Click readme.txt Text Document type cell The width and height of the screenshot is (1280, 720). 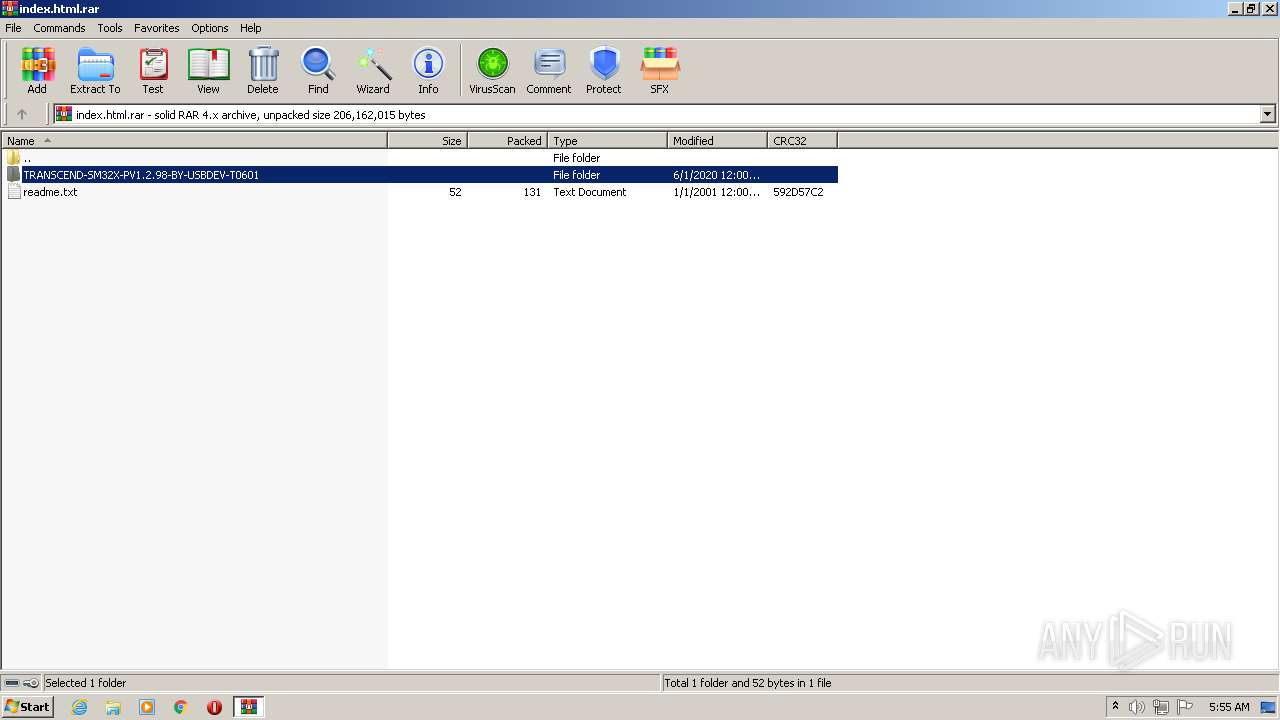click(590, 192)
